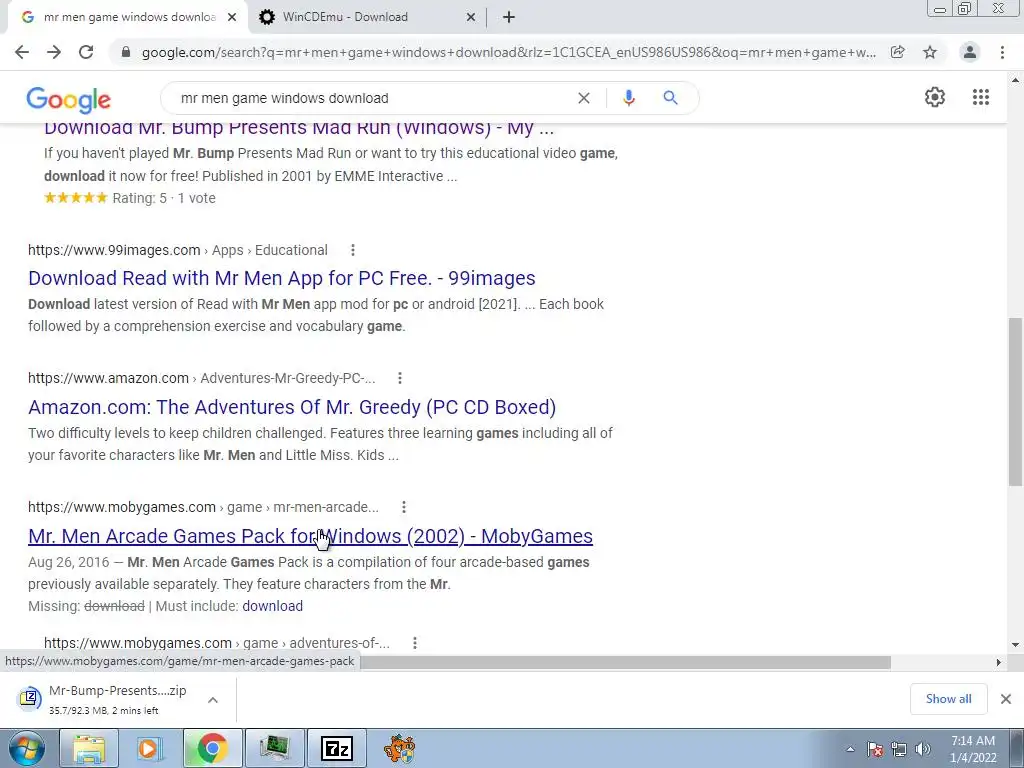Go forward using the browser forward arrow

click(x=54, y=52)
